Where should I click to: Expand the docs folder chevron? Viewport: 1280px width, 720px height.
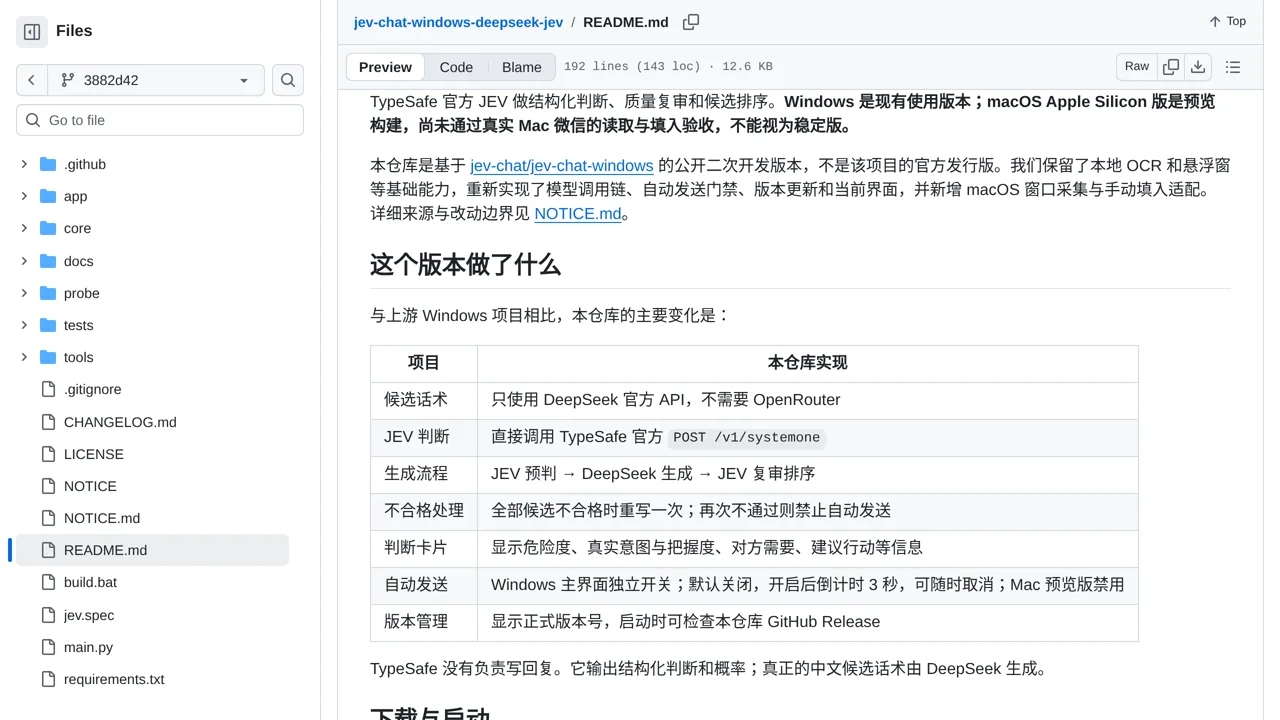click(24, 261)
